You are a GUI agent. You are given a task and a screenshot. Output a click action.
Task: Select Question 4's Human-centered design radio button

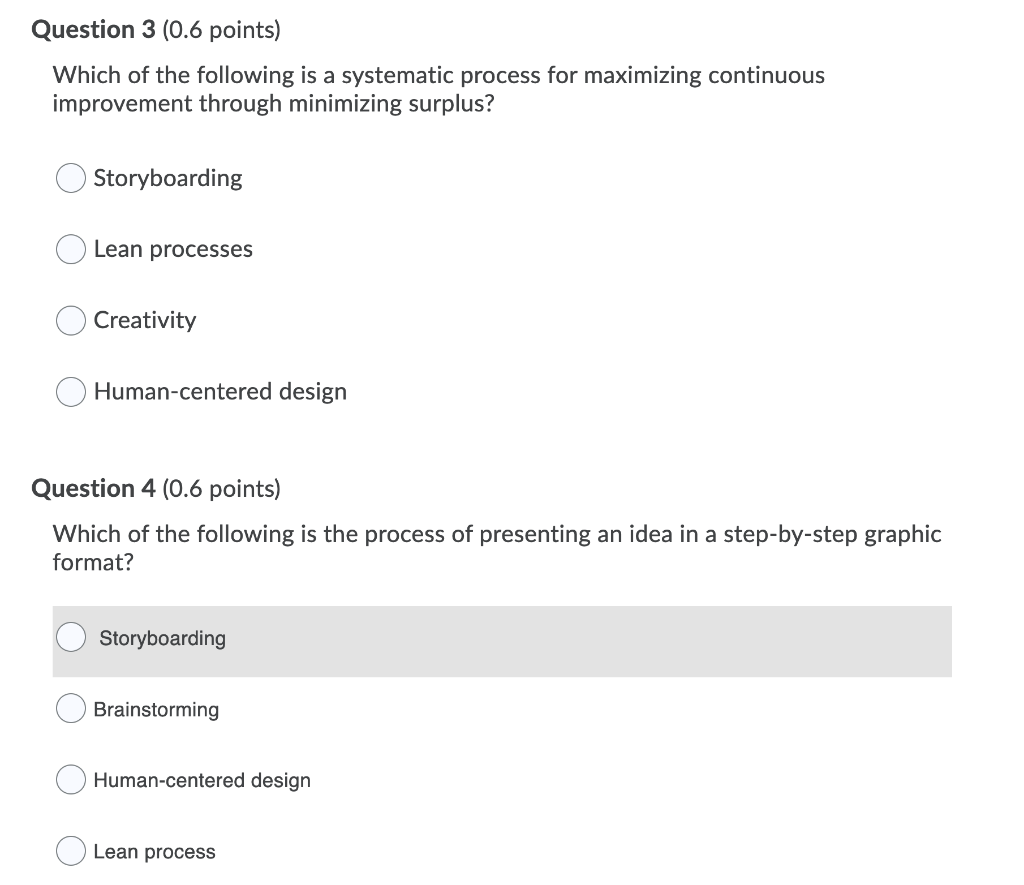tap(71, 780)
